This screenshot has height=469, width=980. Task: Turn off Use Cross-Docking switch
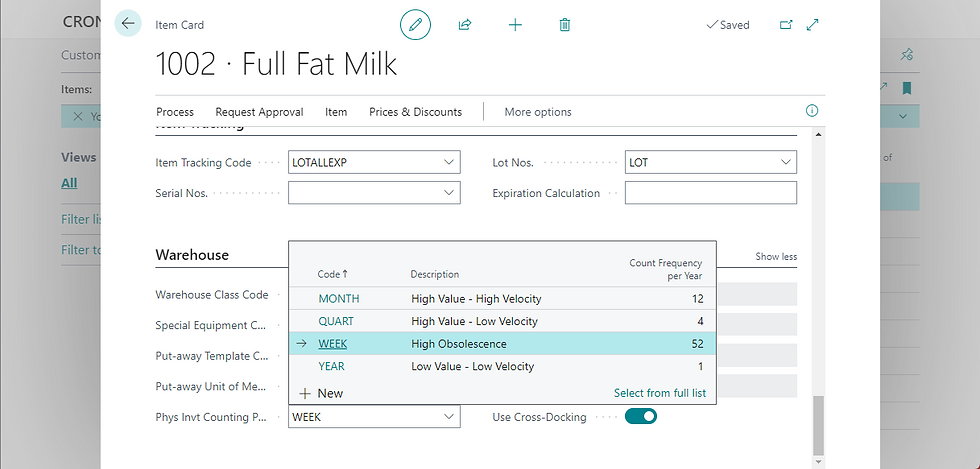tap(641, 416)
